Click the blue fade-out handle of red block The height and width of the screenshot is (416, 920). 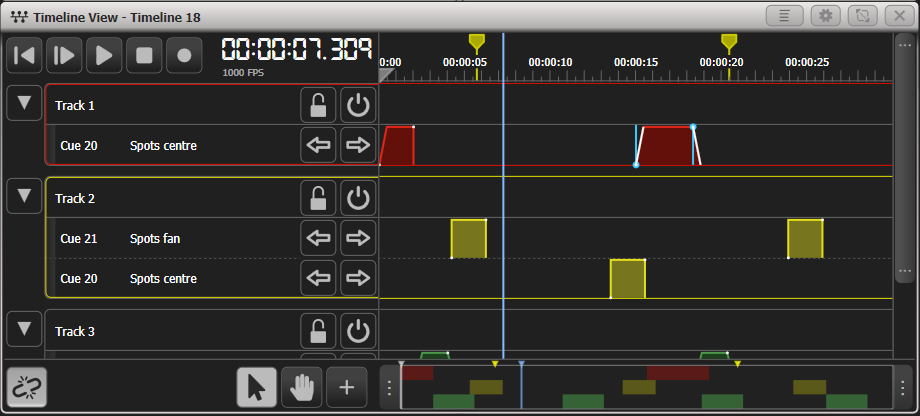(x=693, y=127)
